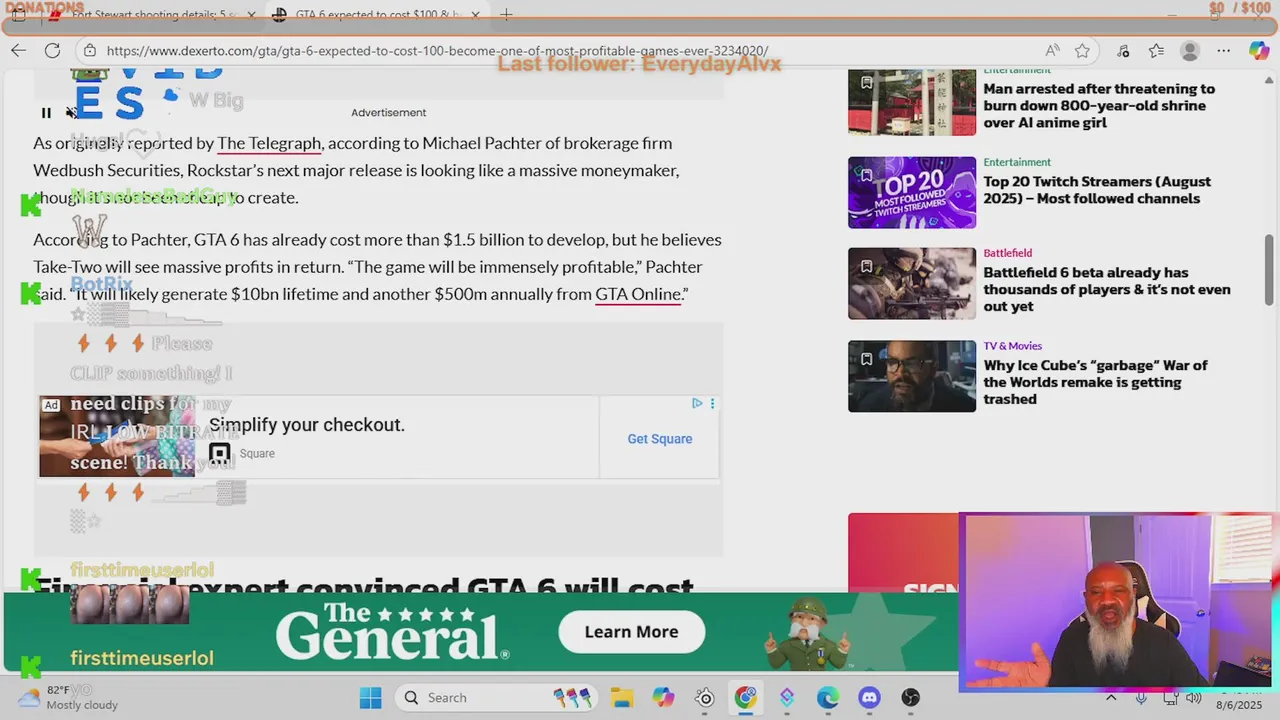
Task: Click the taskbar Search box
Action: pyautogui.click(x=496, y=698)
